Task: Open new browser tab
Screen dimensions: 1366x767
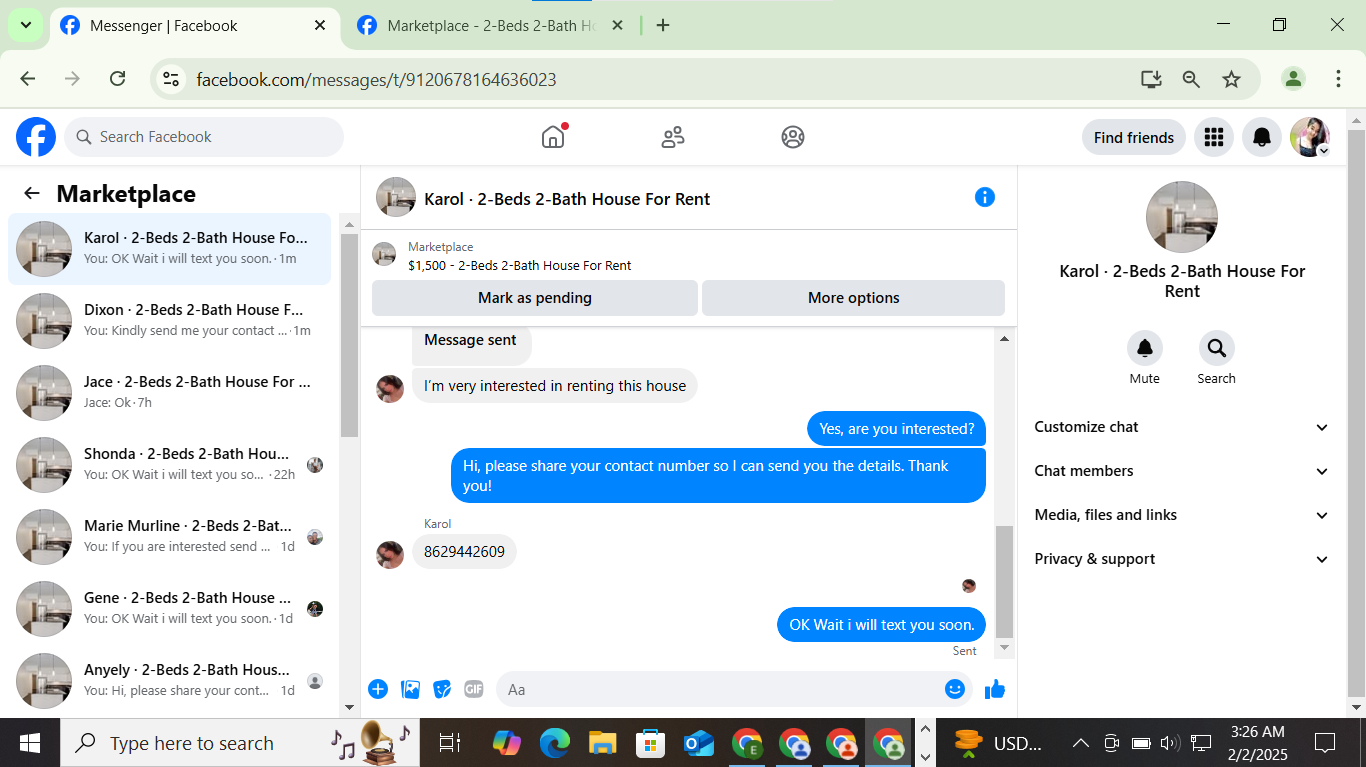Action: (663, 26)
